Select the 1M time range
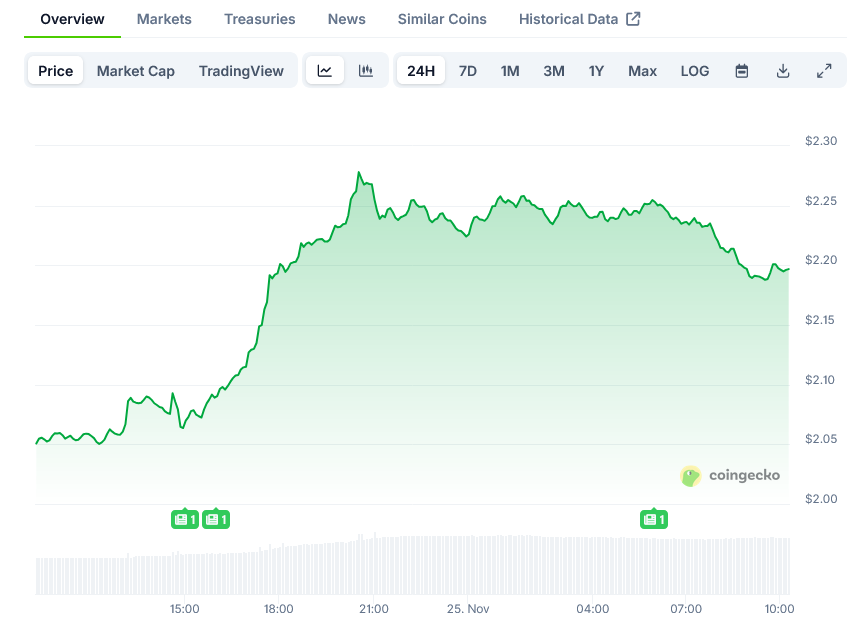Image resolution: width=847 pixels, height=621 pixels. (510, 71)
